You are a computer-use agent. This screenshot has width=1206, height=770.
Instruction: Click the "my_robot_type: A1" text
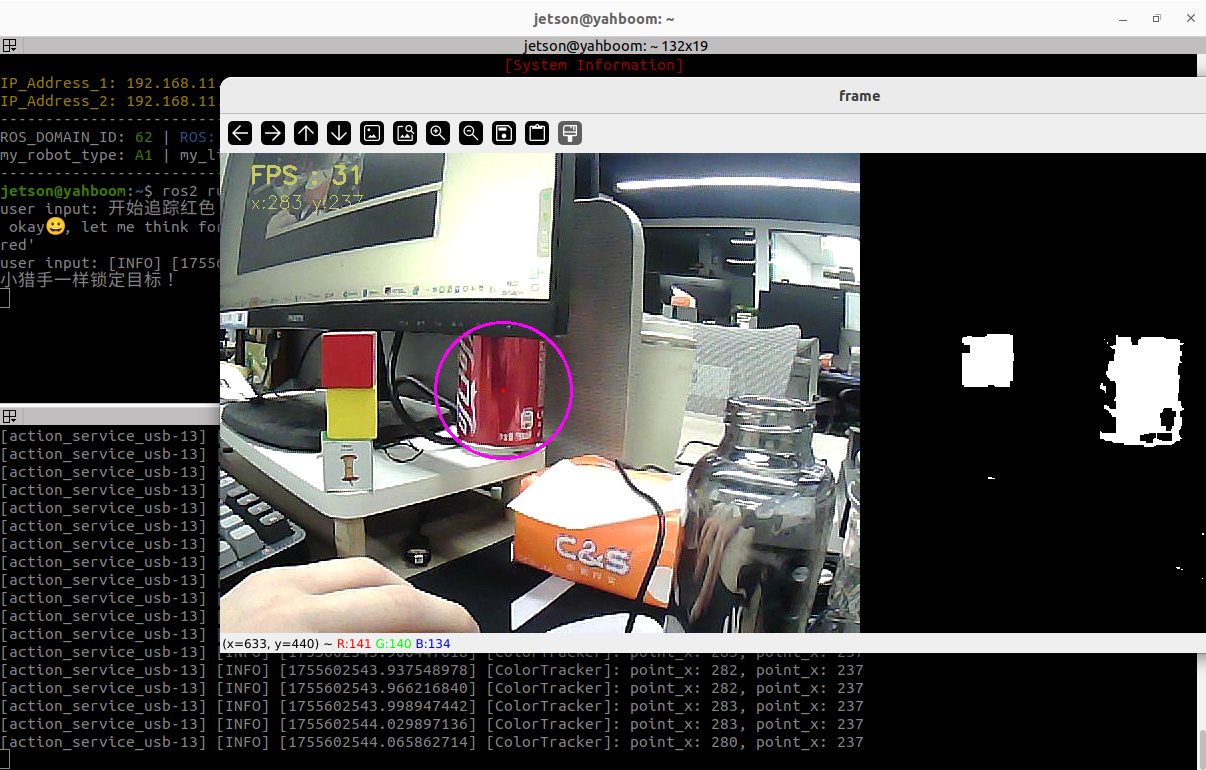77,155
